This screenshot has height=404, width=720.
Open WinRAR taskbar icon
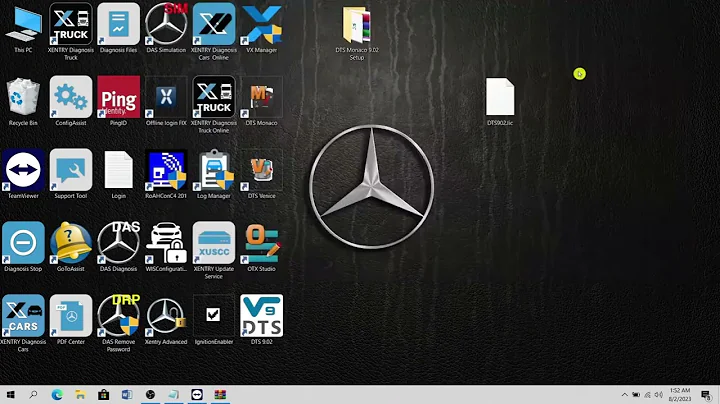(220, 395)
